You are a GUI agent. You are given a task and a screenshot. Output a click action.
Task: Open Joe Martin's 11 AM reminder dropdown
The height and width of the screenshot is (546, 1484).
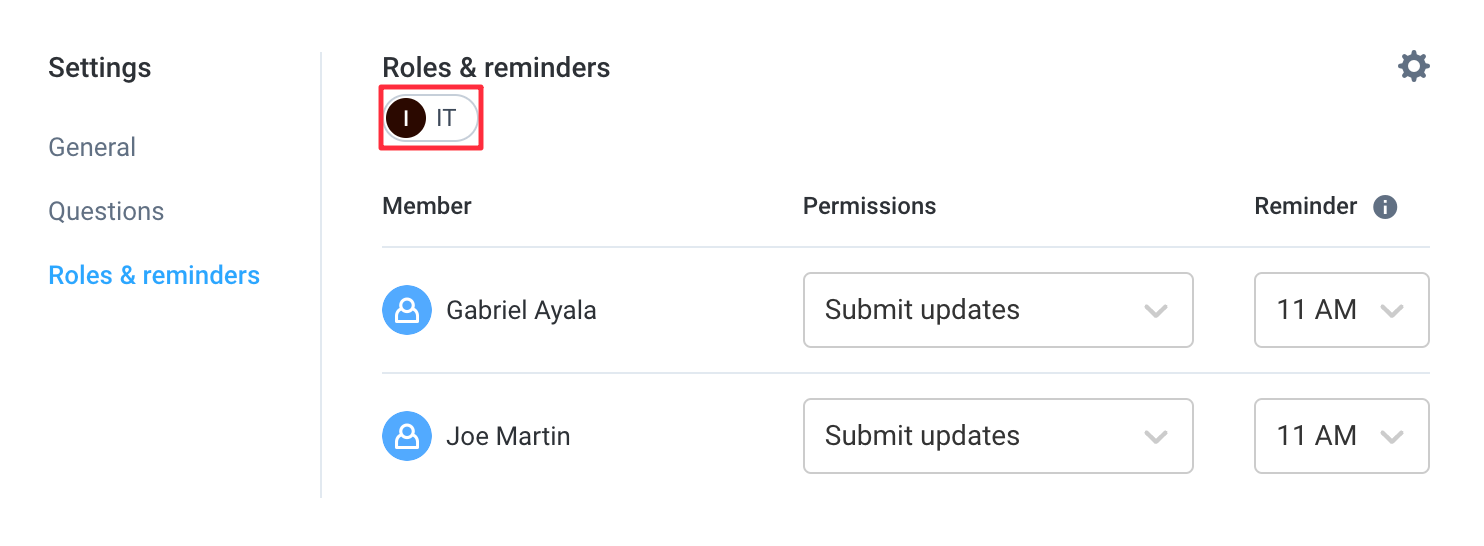point(1342,436)
